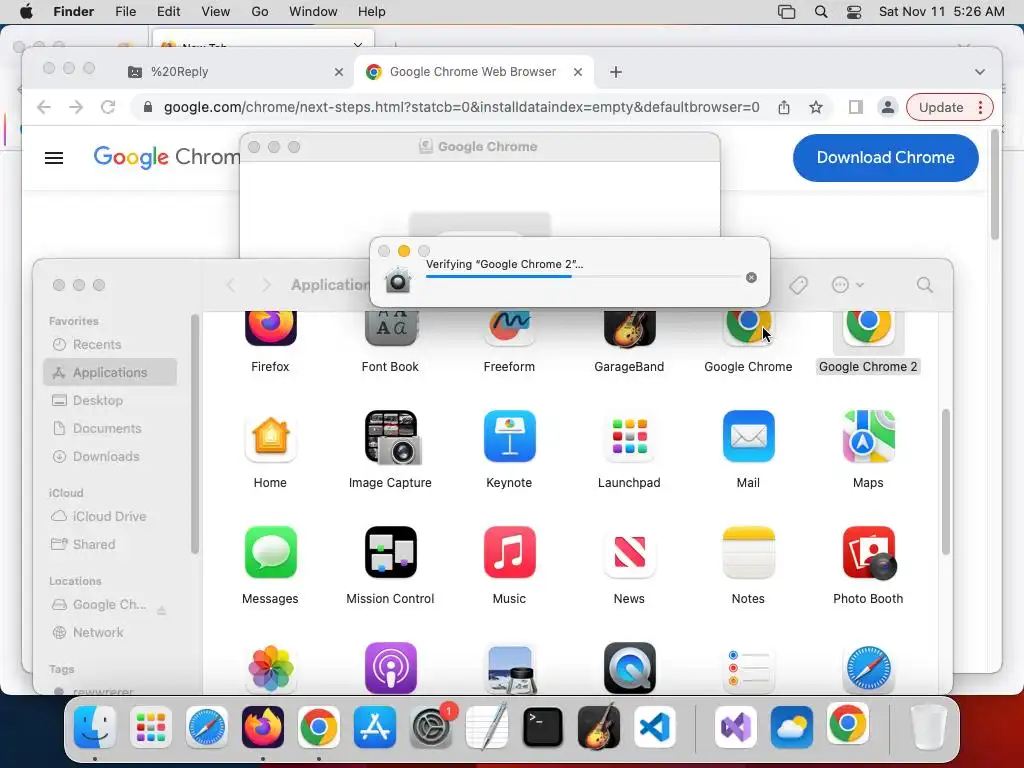Open the Firefox app in Applications
The width and height of the screenshot is (1024, 768).
(270, 328)
